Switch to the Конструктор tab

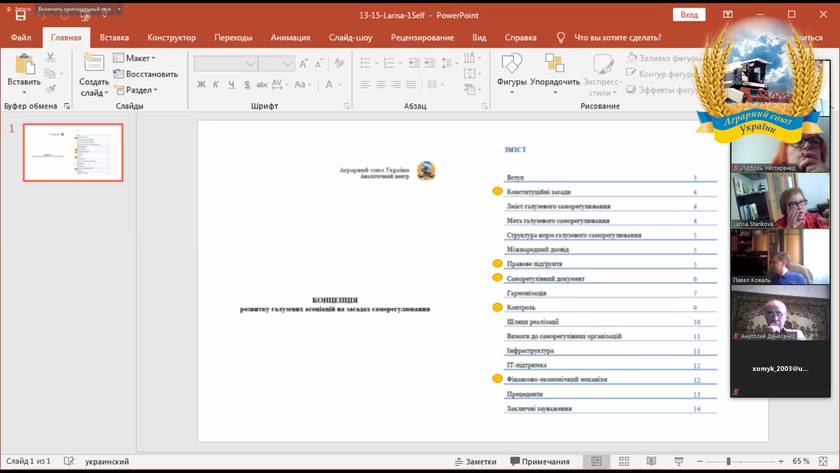pyautogui.click(x=171, y=37)
